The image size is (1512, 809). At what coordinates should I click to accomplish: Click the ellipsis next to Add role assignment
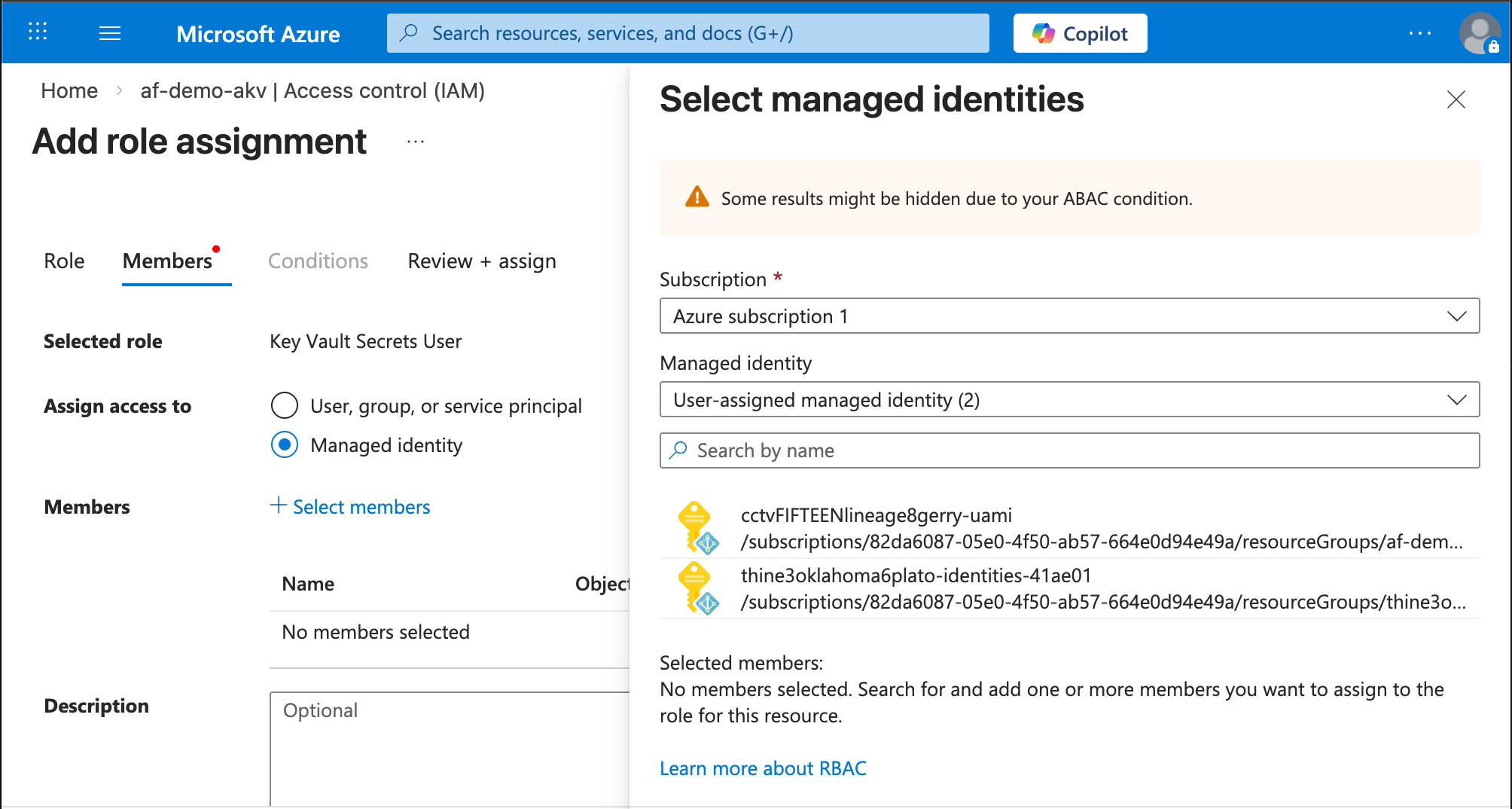point(416,142)
